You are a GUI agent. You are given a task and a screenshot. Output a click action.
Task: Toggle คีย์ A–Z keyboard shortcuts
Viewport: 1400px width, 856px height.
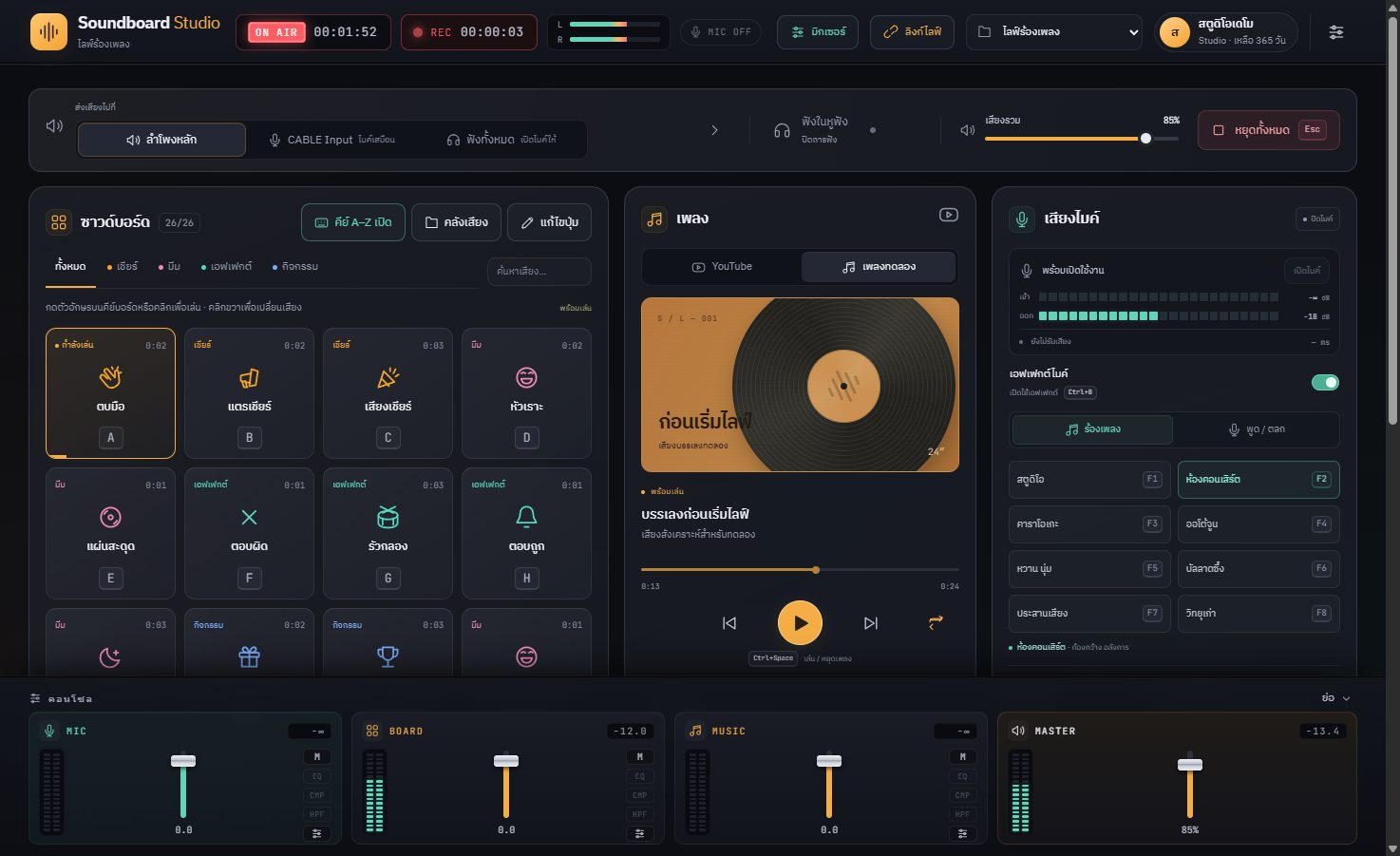point(353,222)
